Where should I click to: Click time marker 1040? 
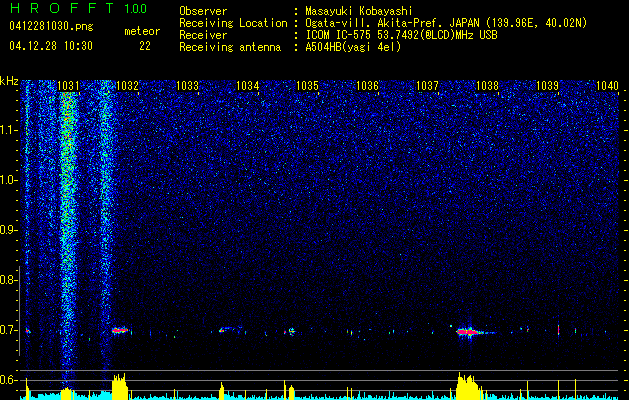[x=607, y=86]
